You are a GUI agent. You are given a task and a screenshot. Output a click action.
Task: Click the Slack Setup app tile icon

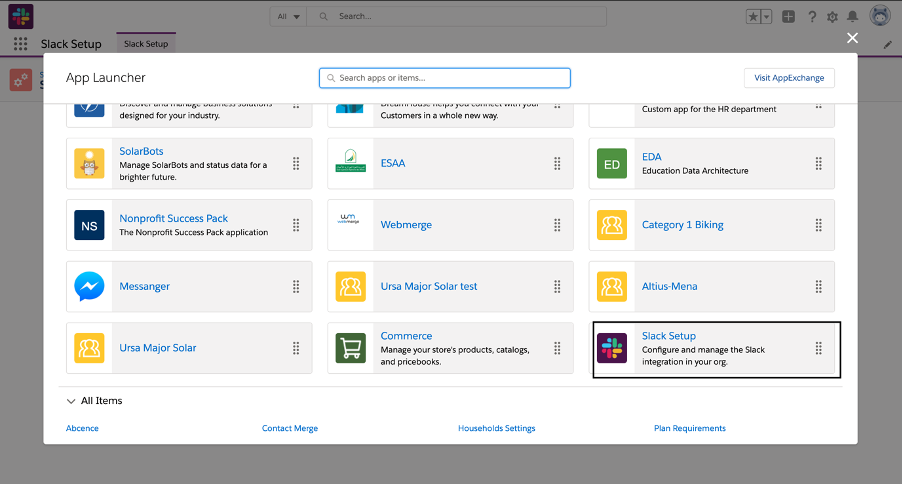tap(611, 348)
